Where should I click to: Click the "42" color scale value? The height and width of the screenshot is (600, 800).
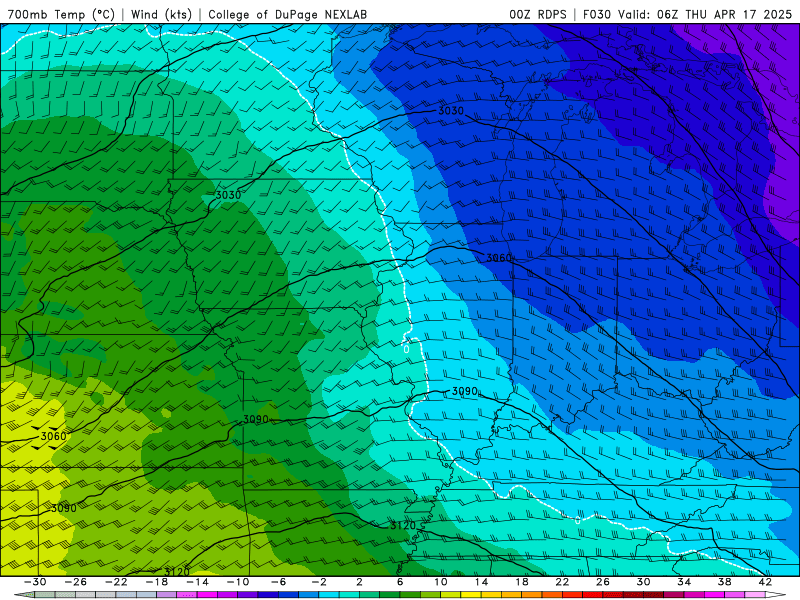point(765,582)
